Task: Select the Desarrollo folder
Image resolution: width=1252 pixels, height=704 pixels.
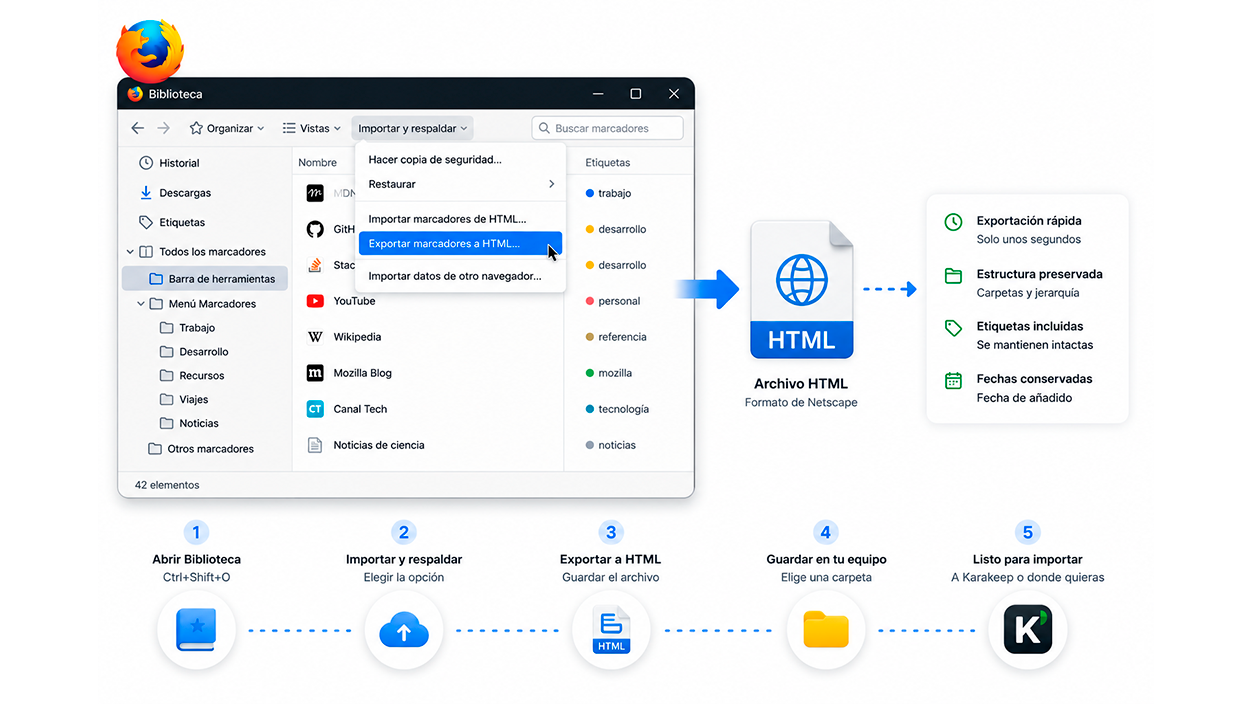Action: tap(194, 352)
